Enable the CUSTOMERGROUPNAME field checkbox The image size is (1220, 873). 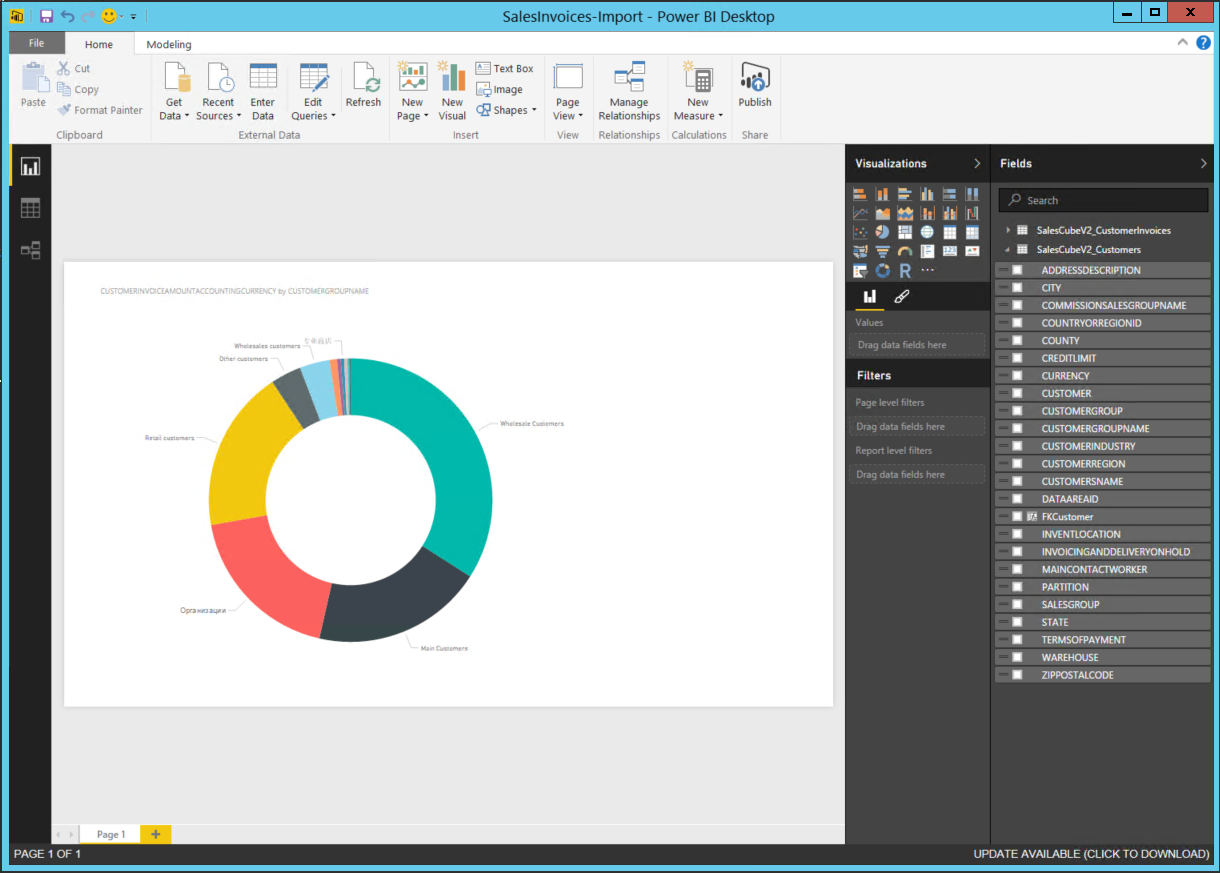[1017, 429]
